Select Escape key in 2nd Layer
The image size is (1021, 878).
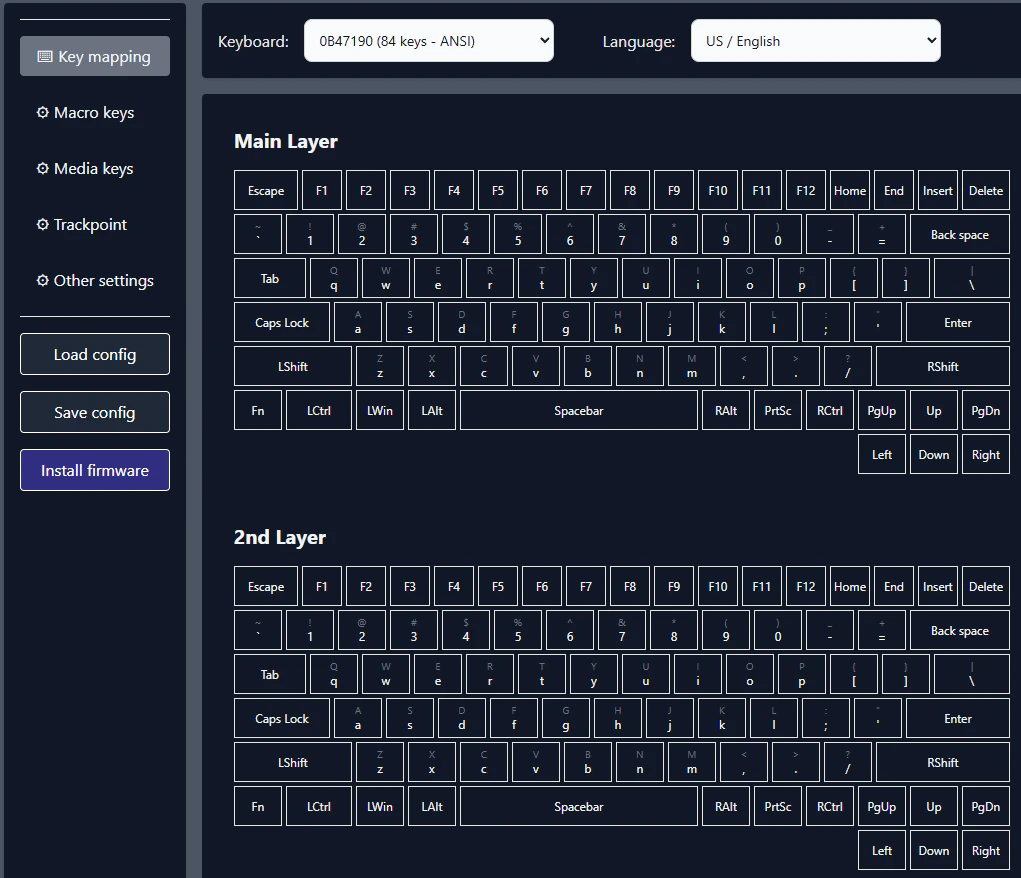(266, 586)
